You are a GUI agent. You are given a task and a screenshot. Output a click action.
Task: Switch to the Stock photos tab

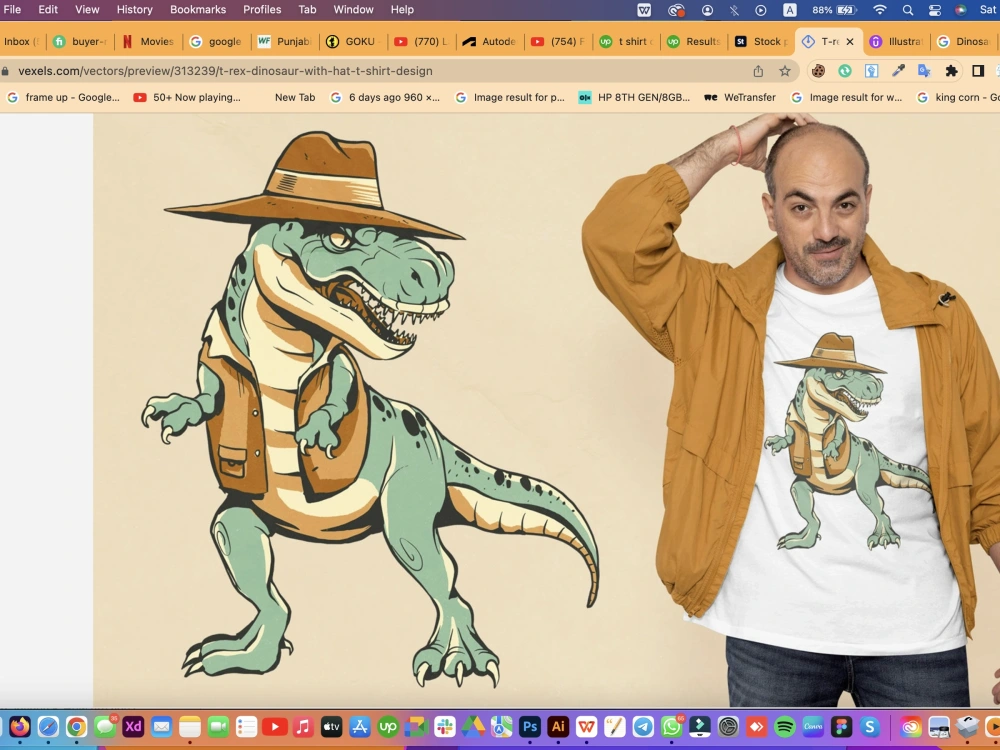pyautogui.click(x=762, y=41)
